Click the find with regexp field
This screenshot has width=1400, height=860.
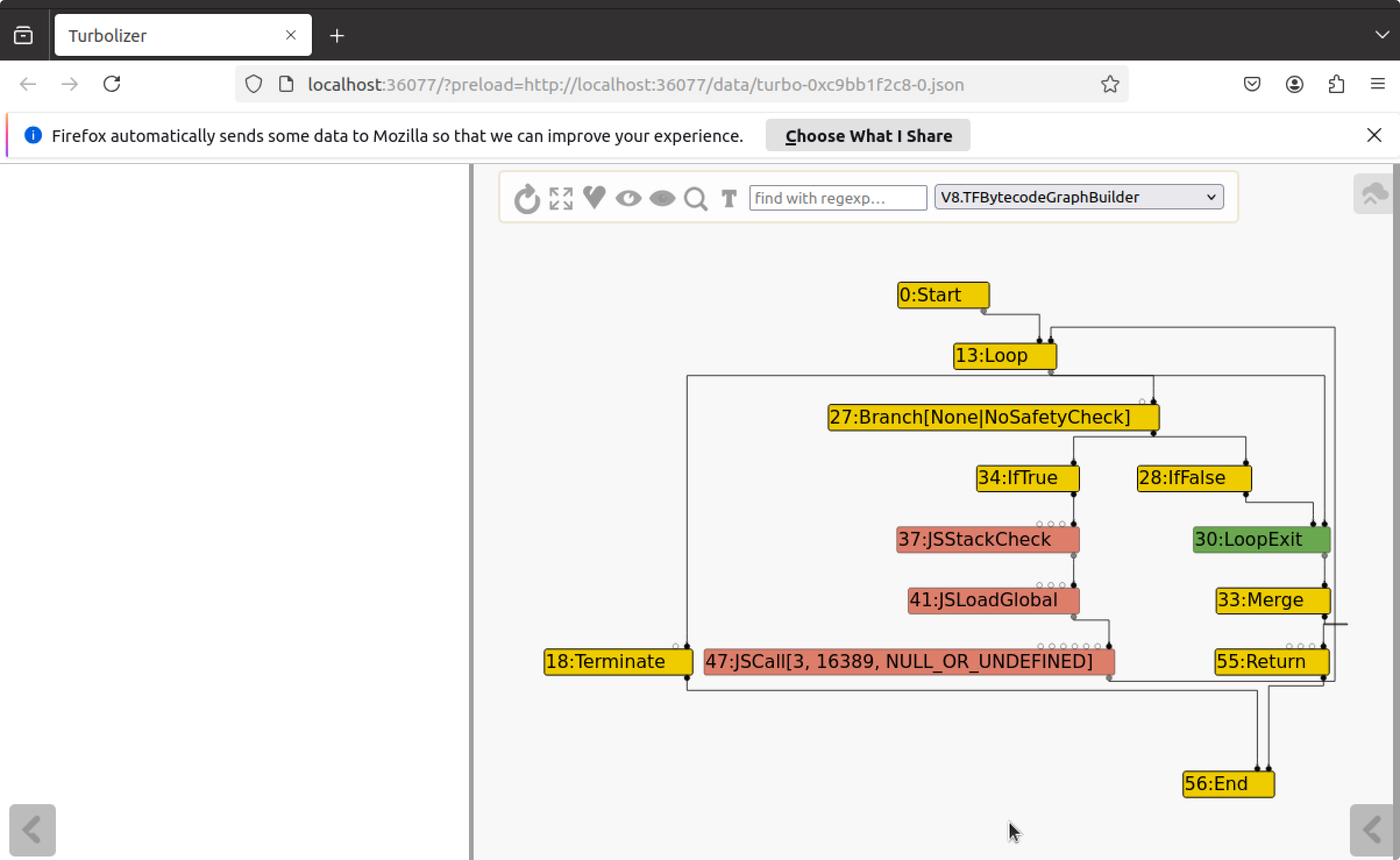point(837,198)
